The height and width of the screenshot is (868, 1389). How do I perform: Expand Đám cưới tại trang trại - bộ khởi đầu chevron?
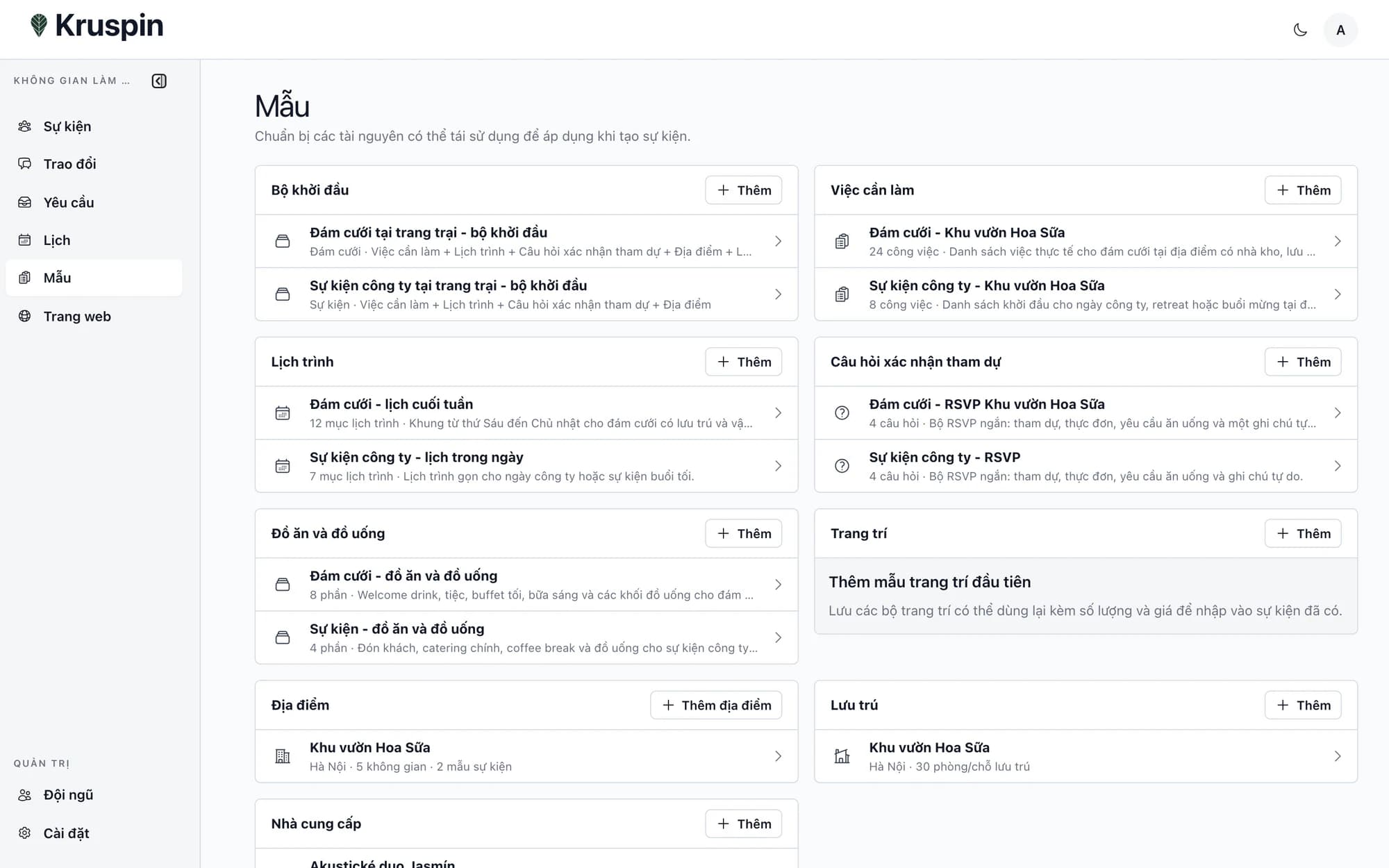click(778, 241)
